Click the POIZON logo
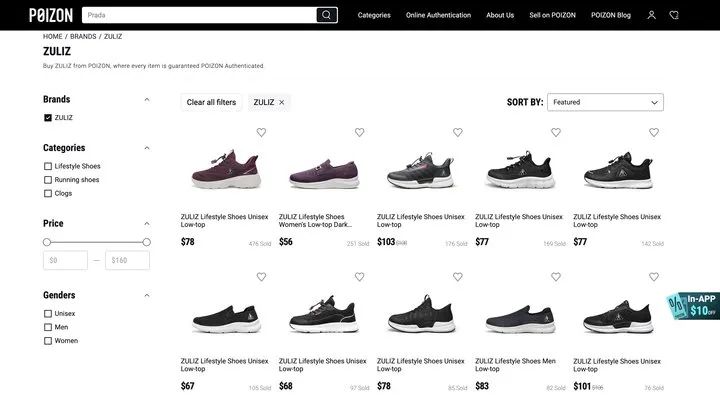 [x=51, y=15]
